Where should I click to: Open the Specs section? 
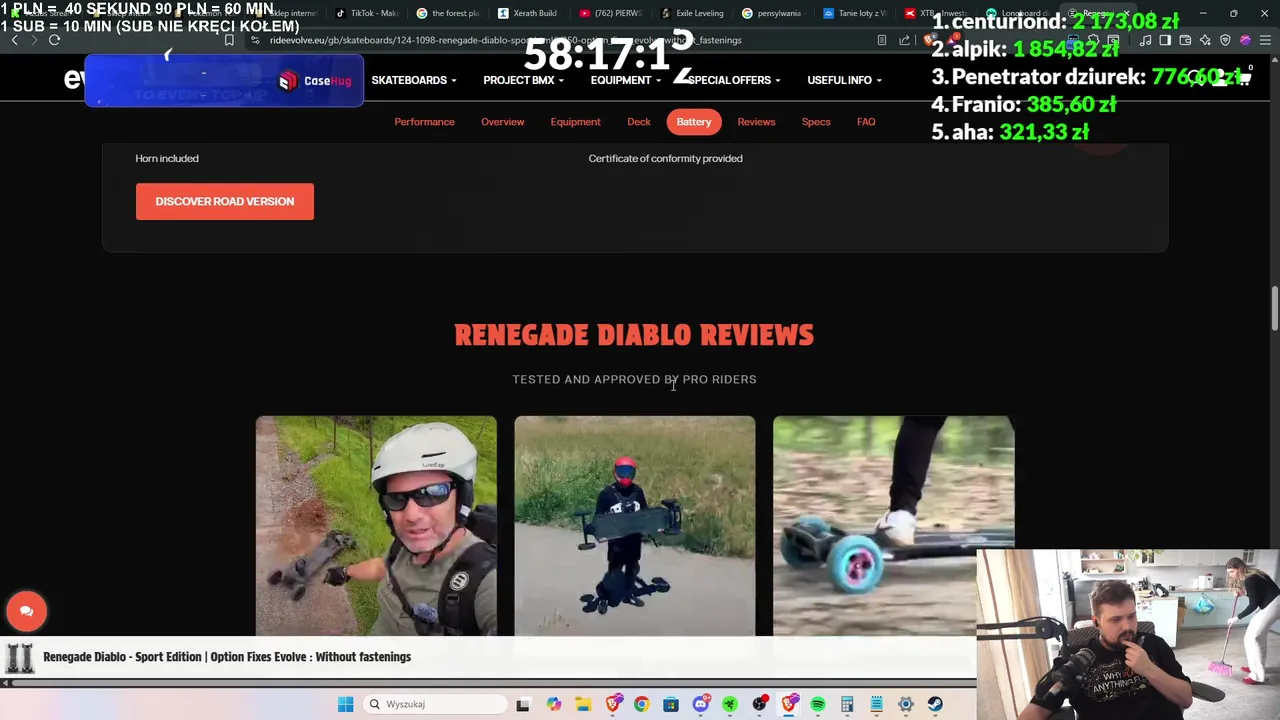816,122
